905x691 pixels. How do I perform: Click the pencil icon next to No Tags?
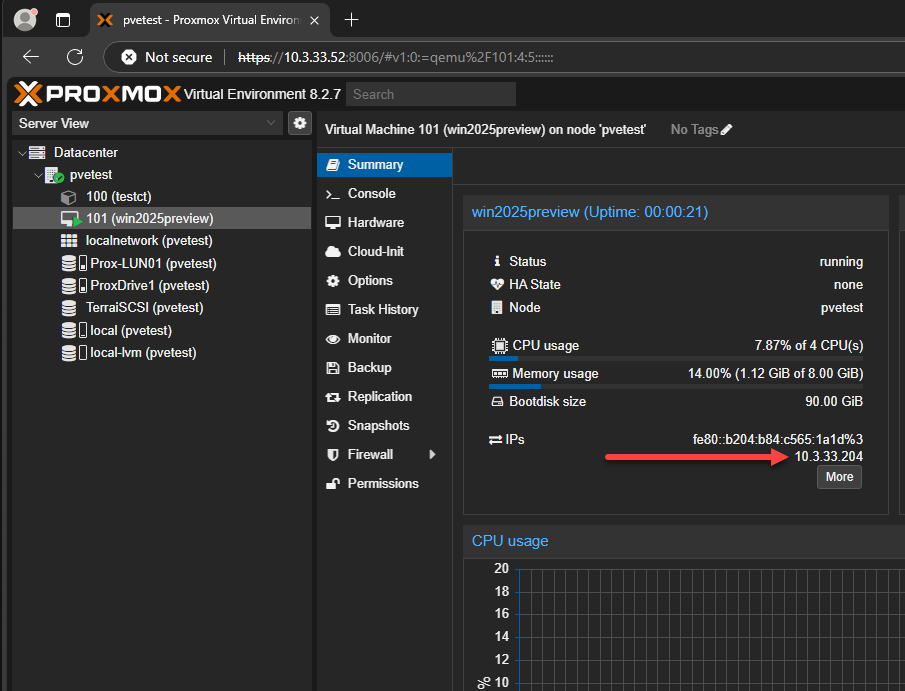pos(727,129)
